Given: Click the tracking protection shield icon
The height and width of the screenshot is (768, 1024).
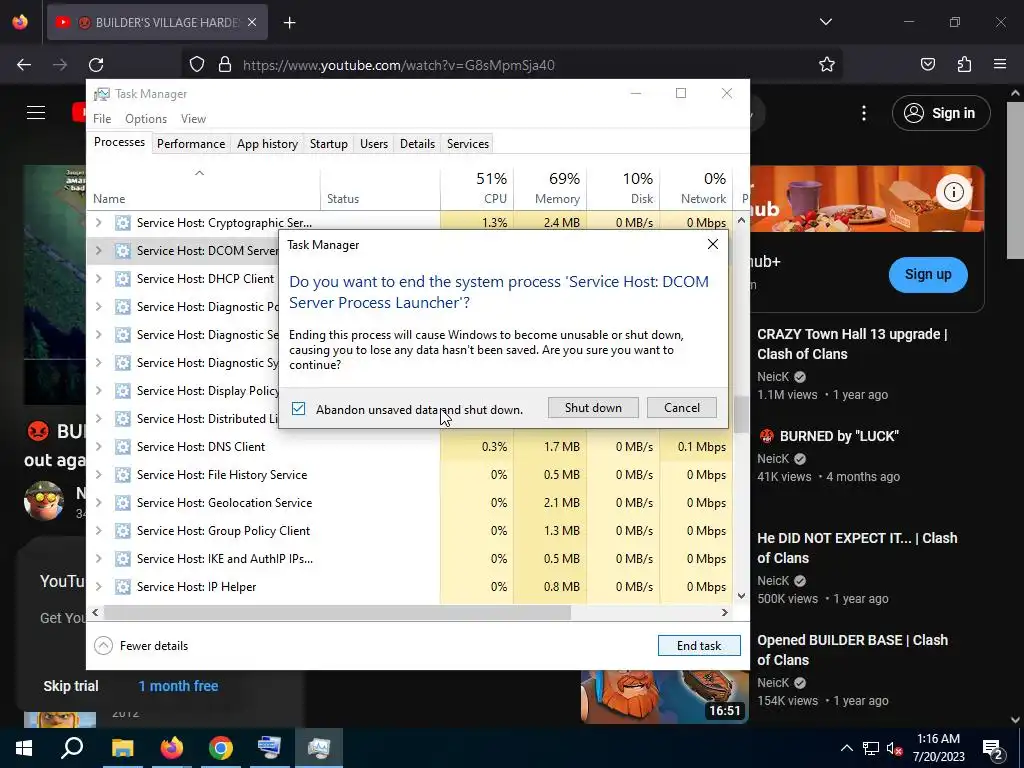Looking at the screenshot, I should click(197, 65).
